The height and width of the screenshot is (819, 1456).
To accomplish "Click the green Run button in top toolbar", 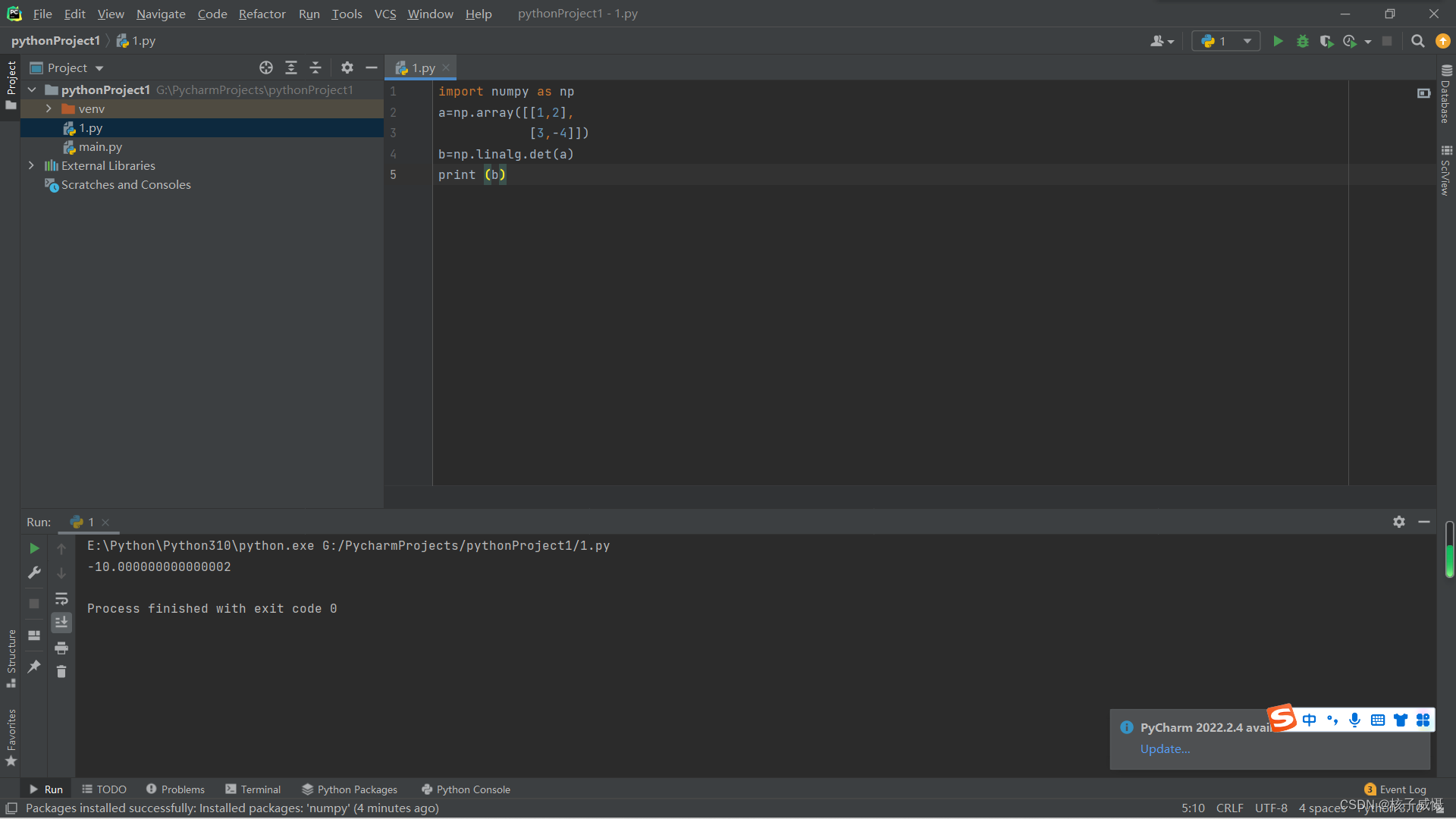I will click(1278, 41).
